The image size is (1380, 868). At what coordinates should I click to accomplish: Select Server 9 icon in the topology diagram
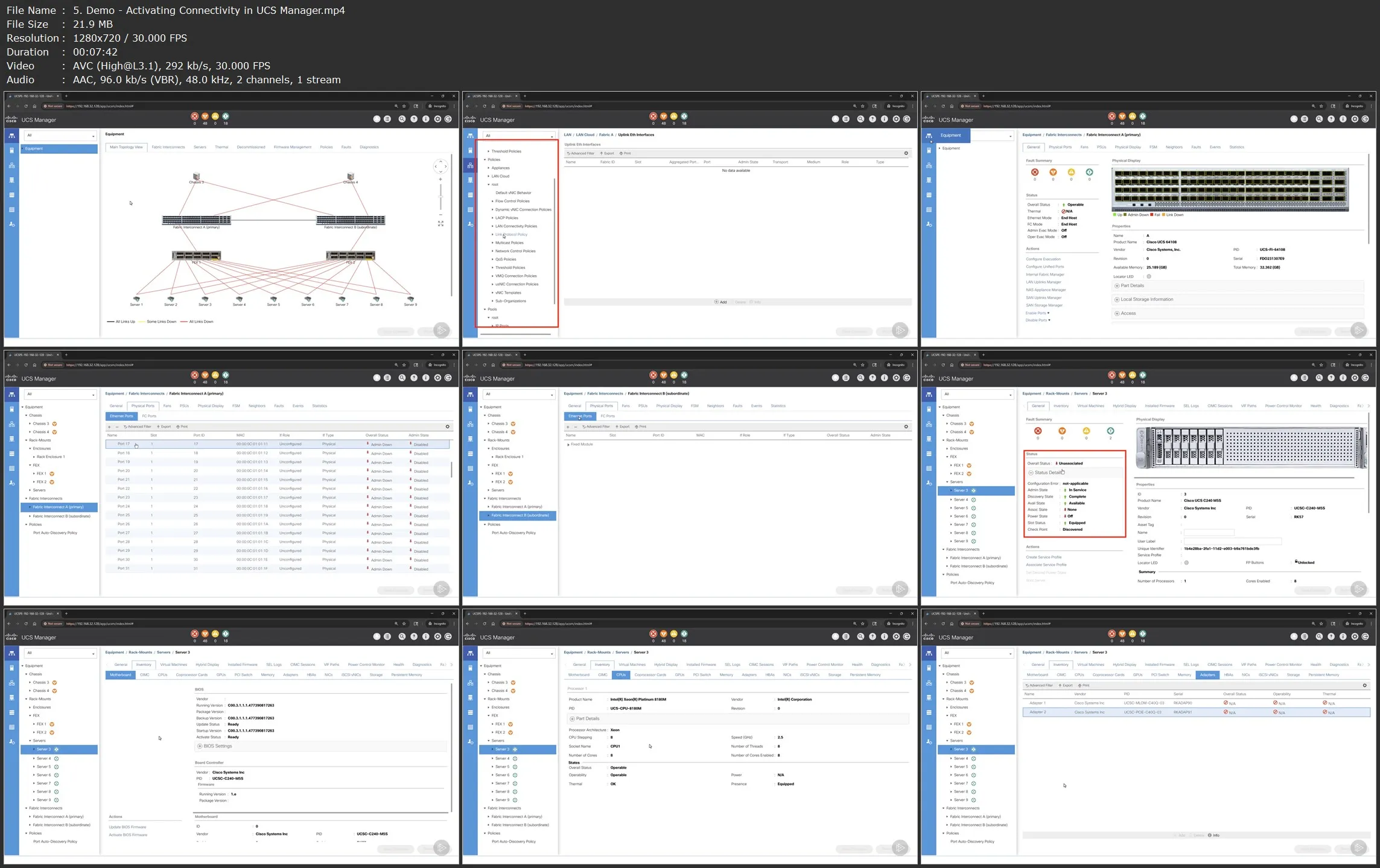click(410, 299)
